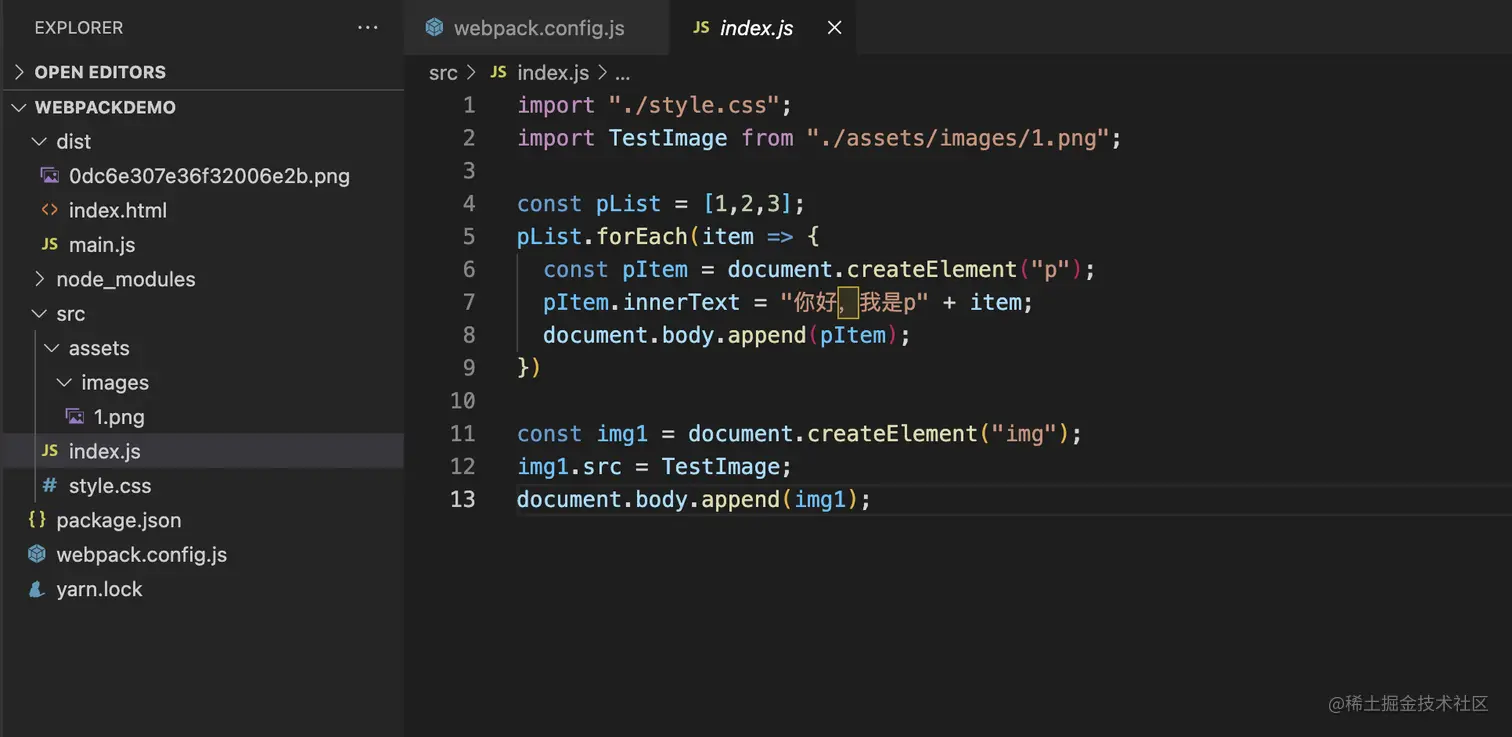Select index.js in the explorer tree
Image resolution: width=1512 pixels, height=737 pixels.
202,451
